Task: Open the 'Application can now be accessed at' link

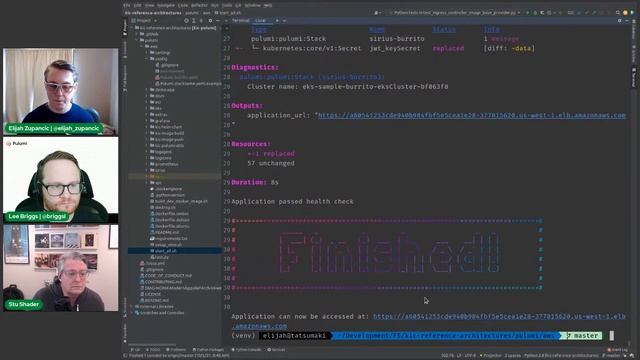Action: pyautogui.click(x=499, y=317)
